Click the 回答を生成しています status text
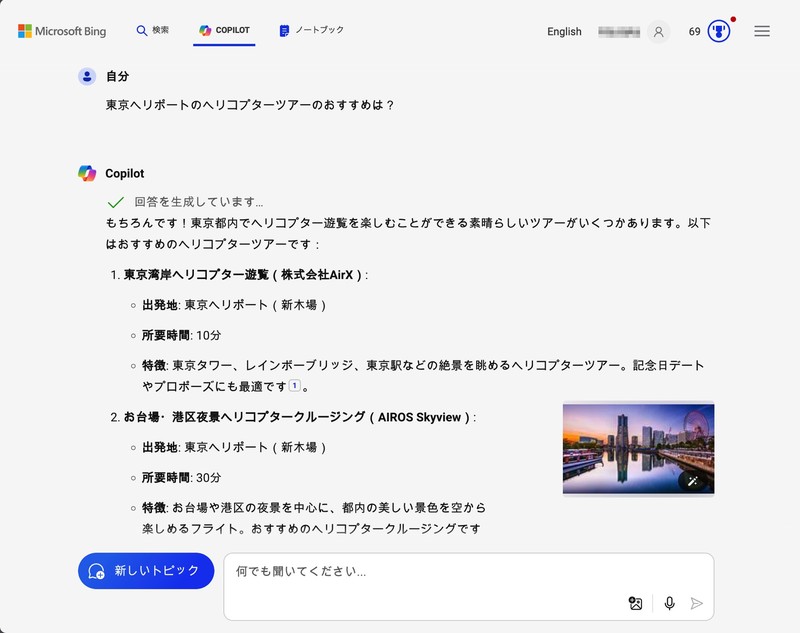Viewport: 800px width, 633px height. [199, 202]
